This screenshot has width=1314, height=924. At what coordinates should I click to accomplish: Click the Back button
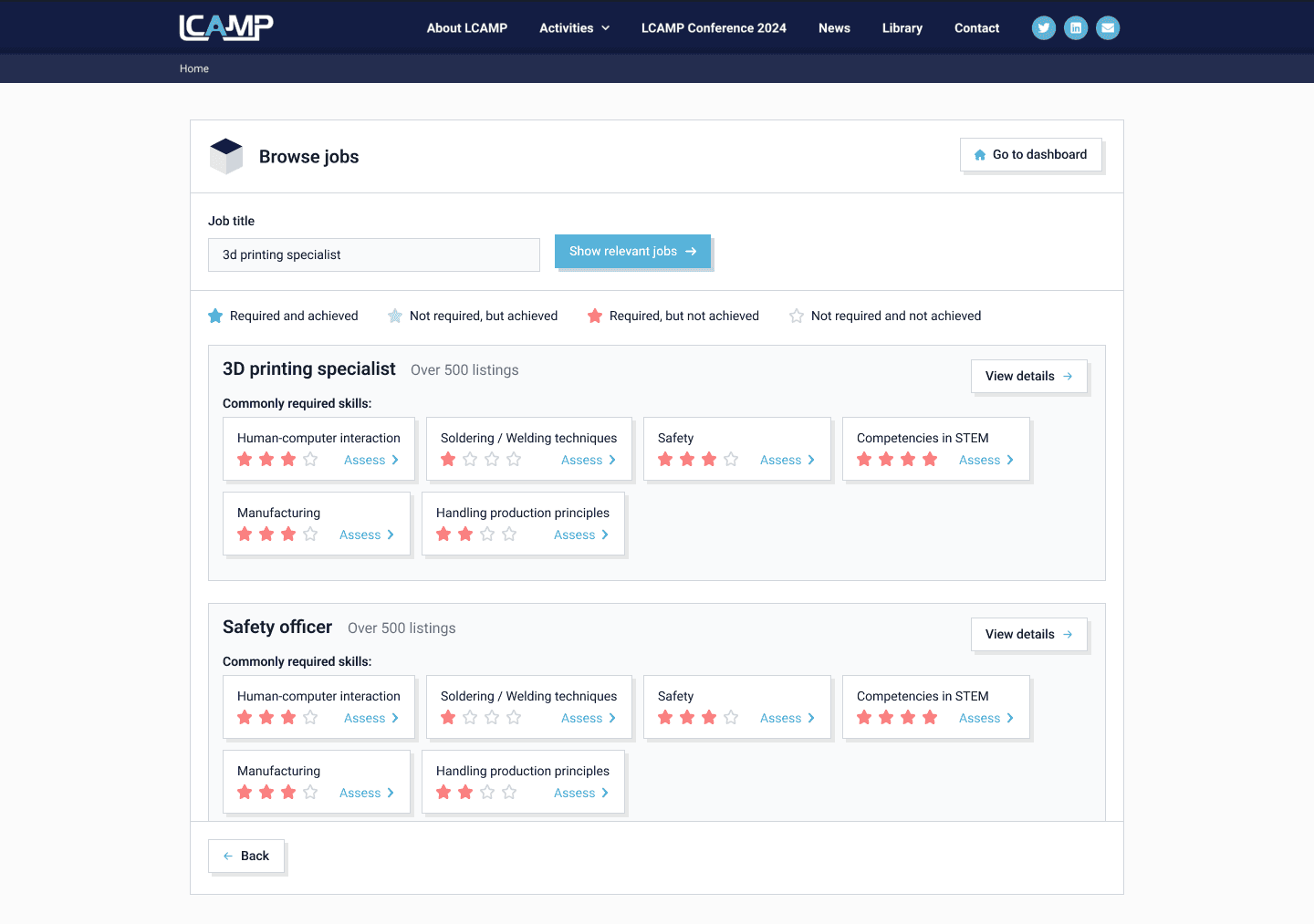coord(246,856)
